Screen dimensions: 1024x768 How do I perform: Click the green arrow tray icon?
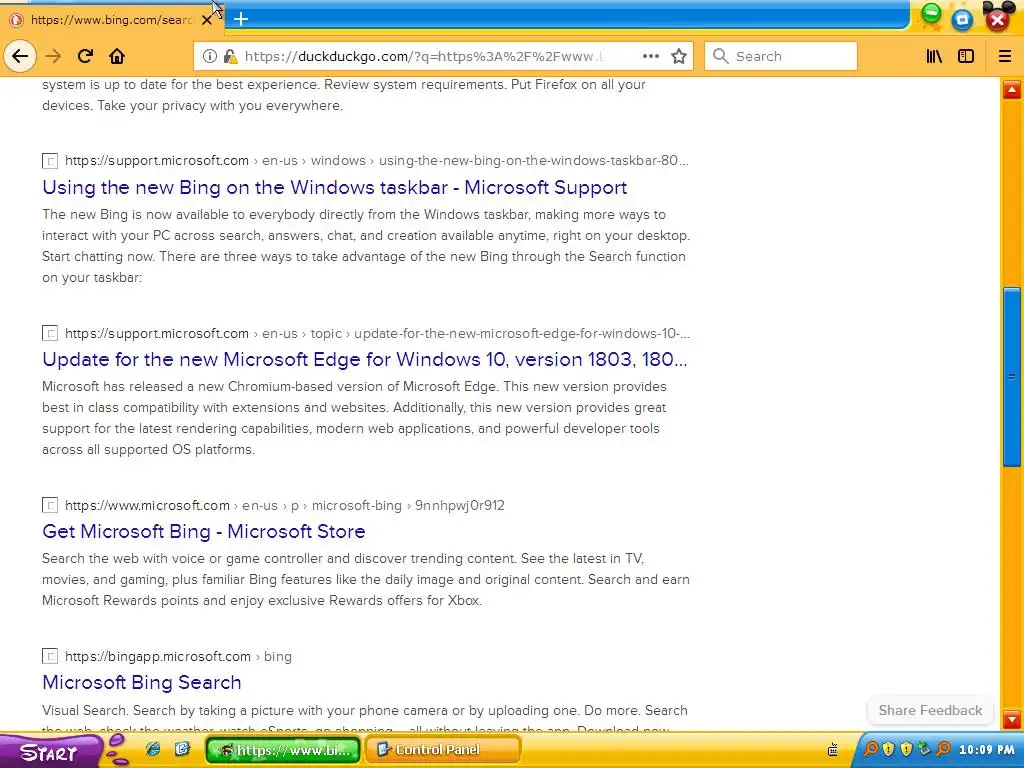click(x=924, y=749)
